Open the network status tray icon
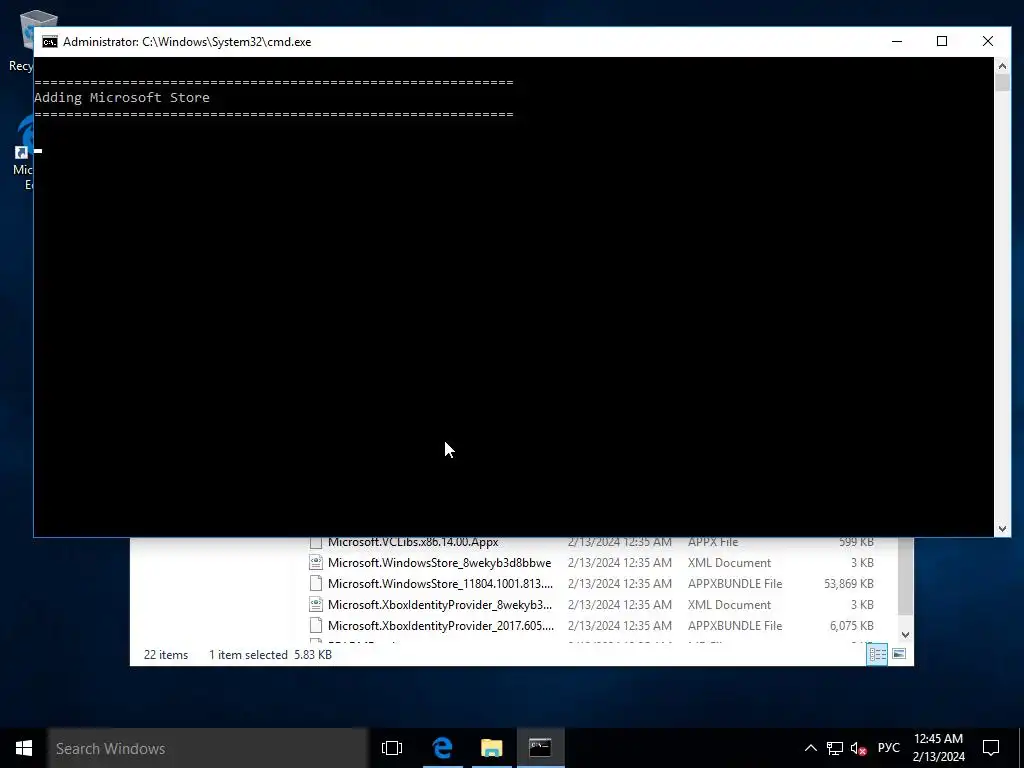This screenshot has height=768, width=1024. tap(835, 748)
